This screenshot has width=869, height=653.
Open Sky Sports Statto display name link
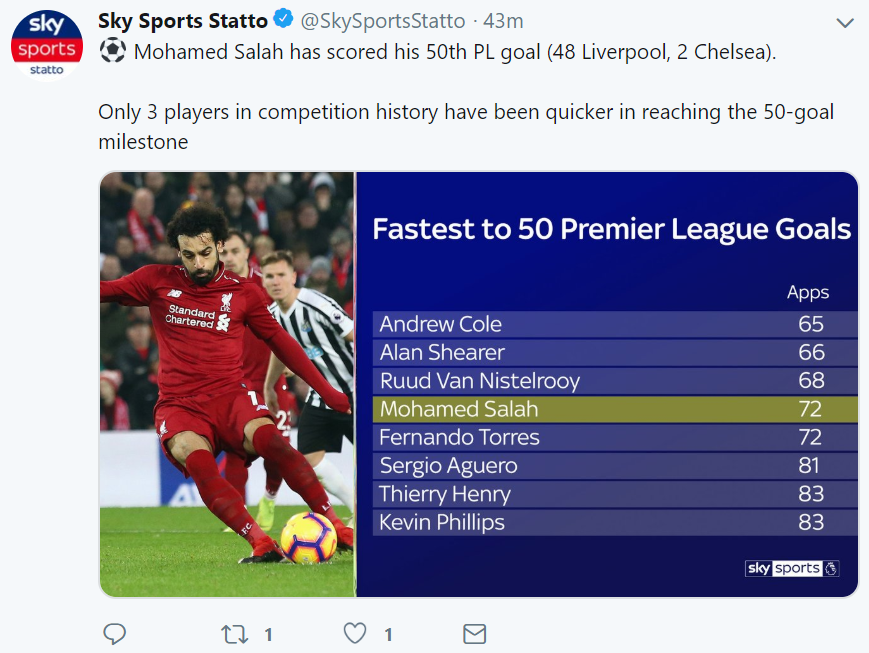point(183,21)
